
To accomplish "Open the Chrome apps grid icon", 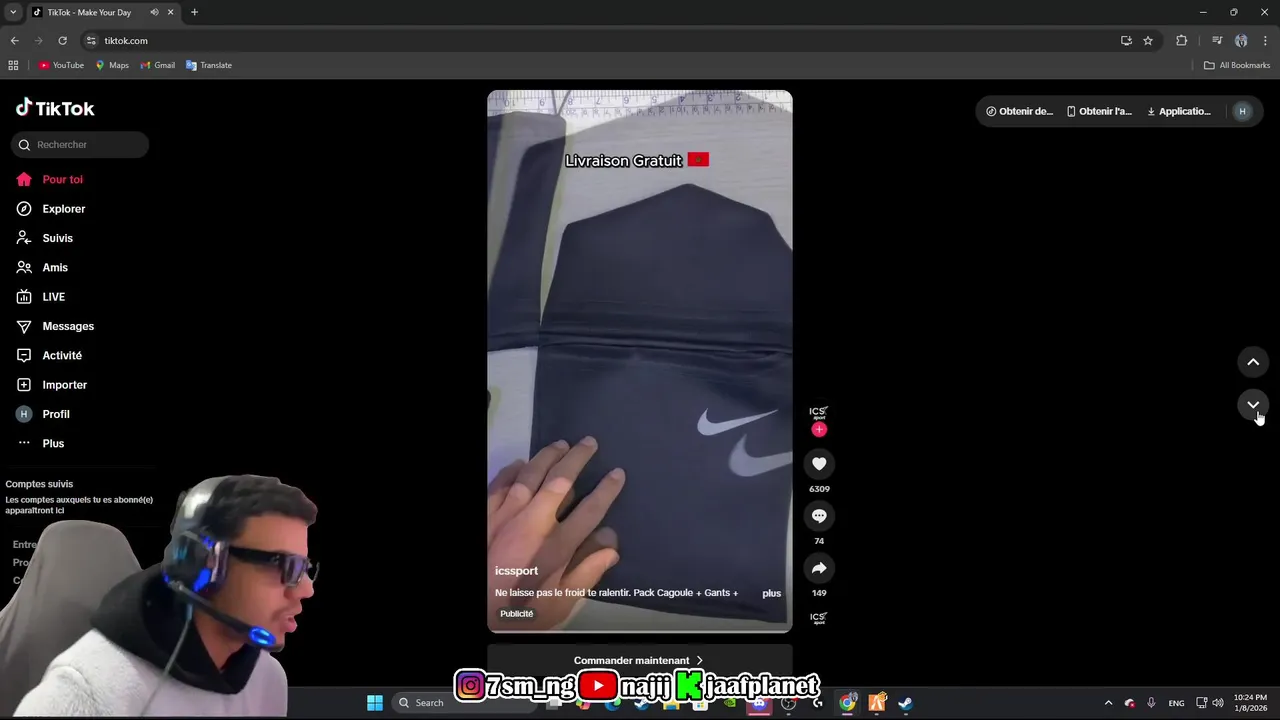I will (x=13, y=65).
